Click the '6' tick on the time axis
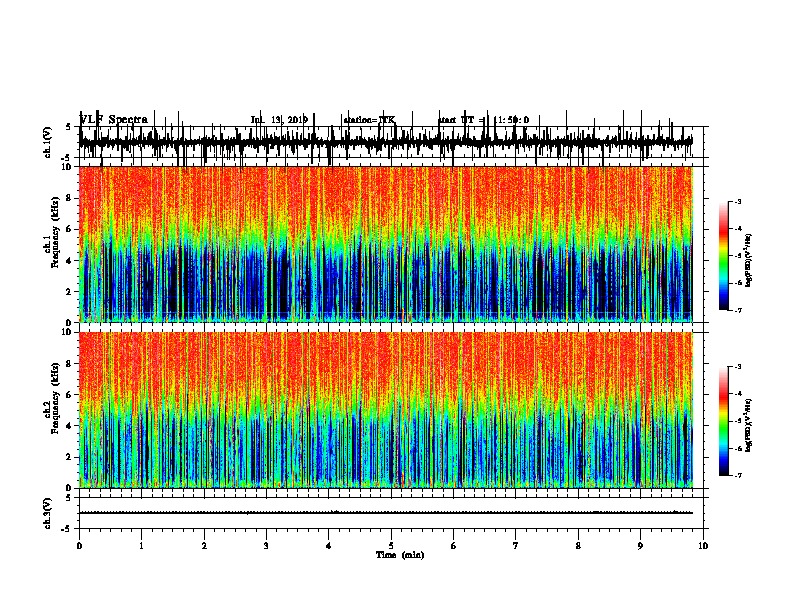792x612 pixels. (454, 546)
